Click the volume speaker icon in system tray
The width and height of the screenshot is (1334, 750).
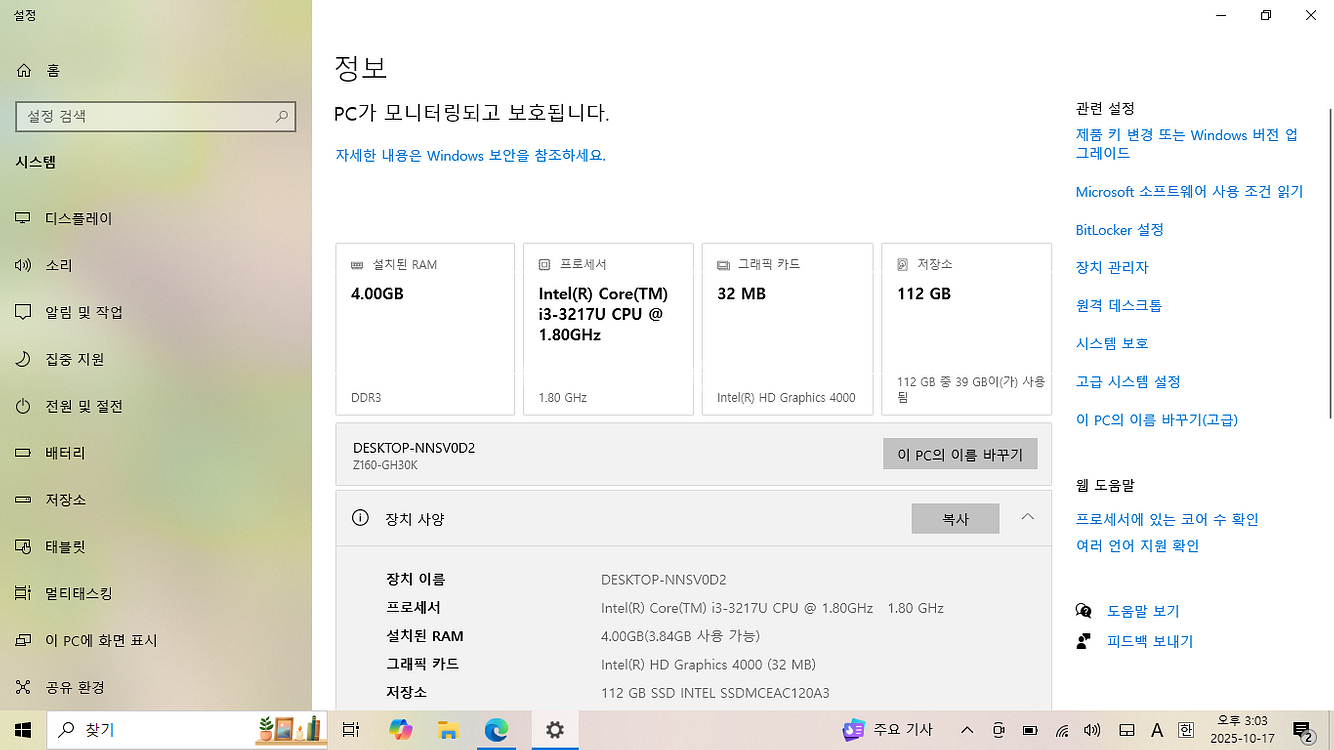click(x=1092, y=729)
